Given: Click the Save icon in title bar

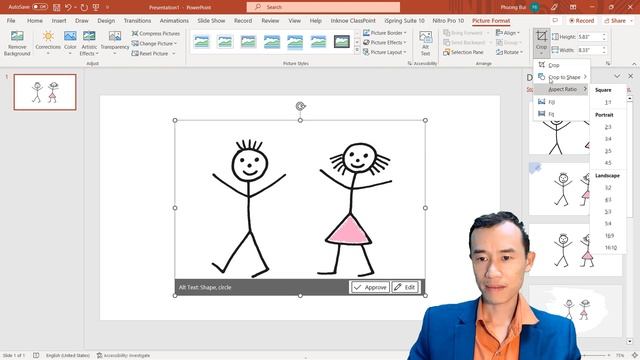Looking at the screenshot, I should coord(56,7).
